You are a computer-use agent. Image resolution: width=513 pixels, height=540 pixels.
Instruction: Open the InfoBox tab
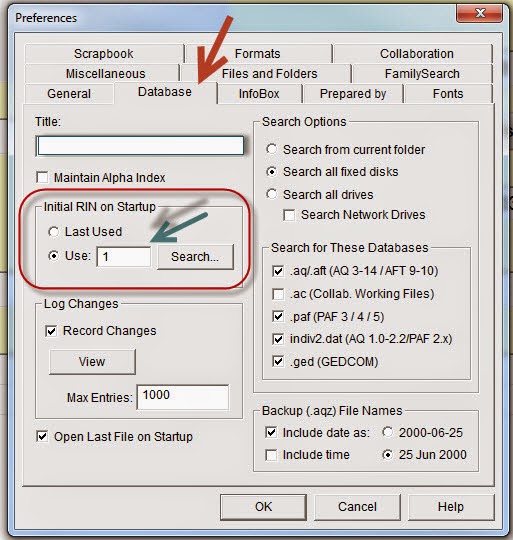click(259, 94)
